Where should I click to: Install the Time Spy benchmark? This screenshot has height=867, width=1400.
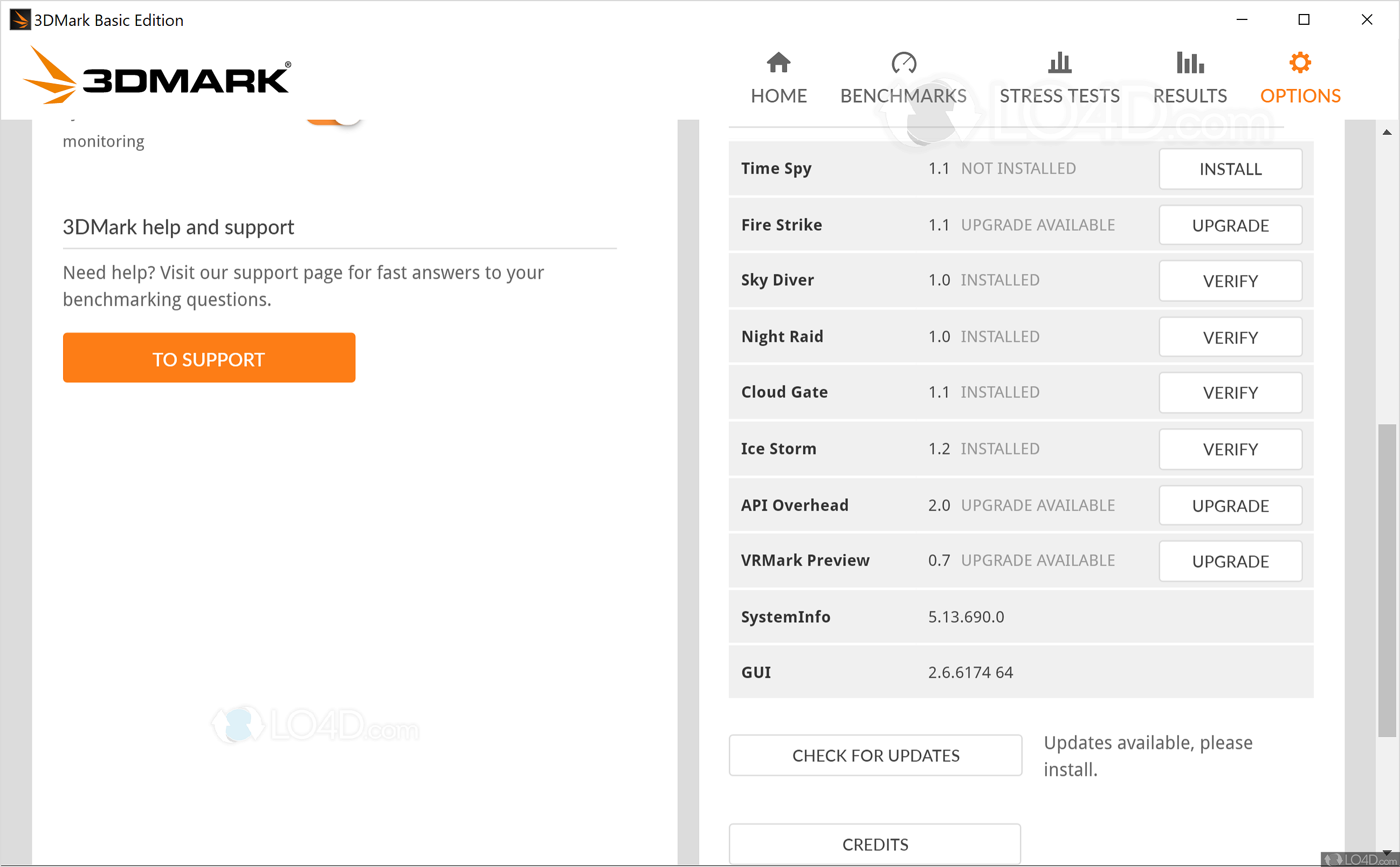tap(1231, 169)
